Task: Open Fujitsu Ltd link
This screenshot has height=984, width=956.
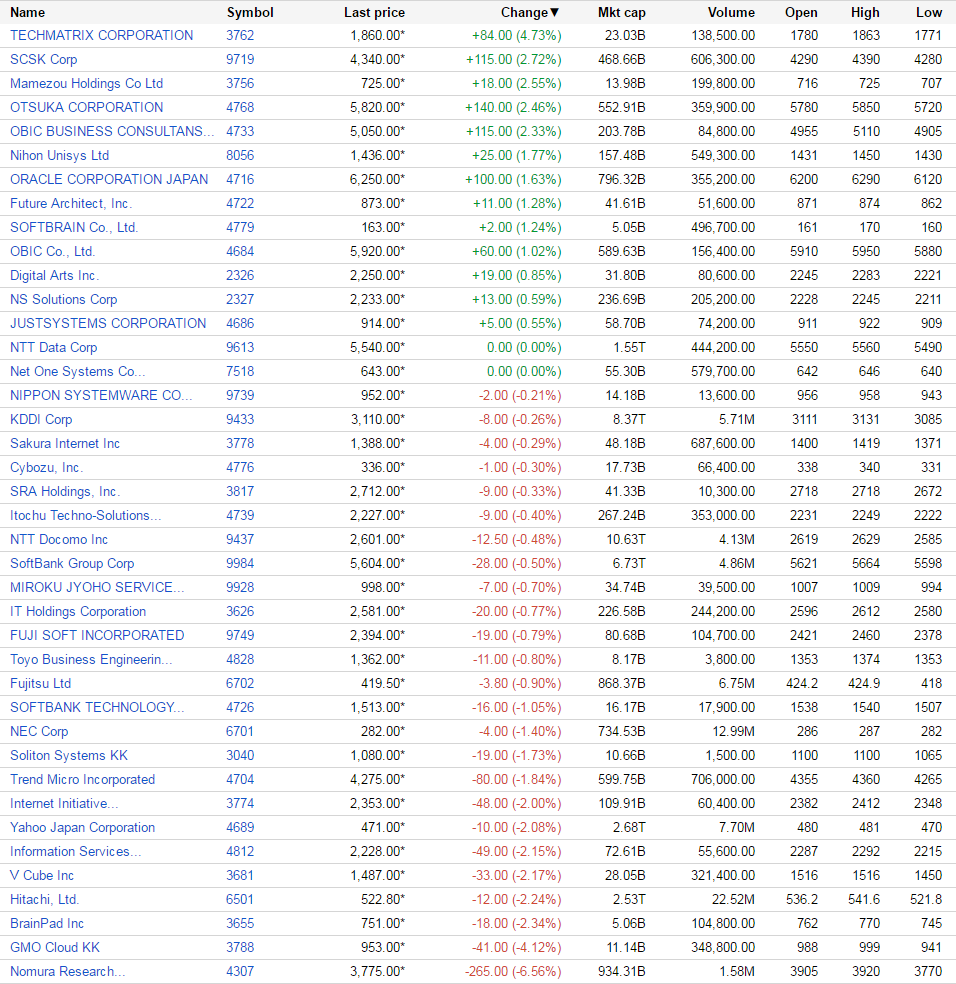Action: [40, 683]
